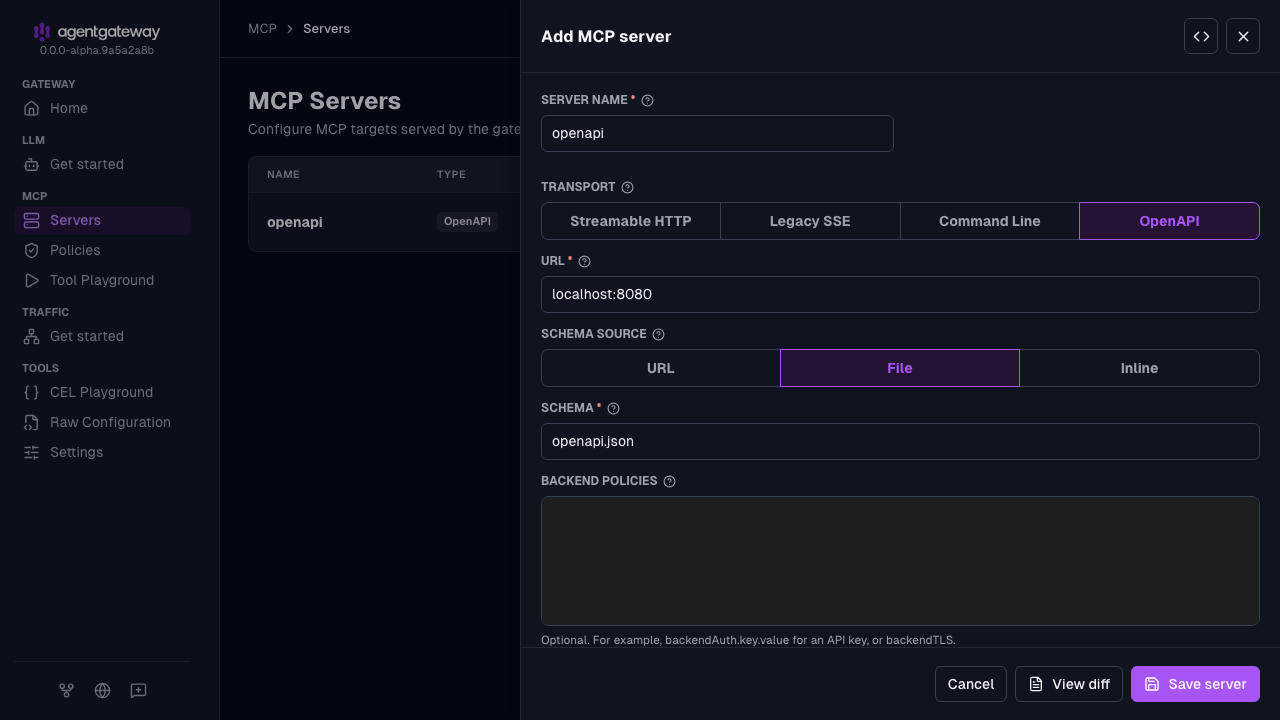Open Home in the sidebar
1280x720 pixels.
(102, 108)
